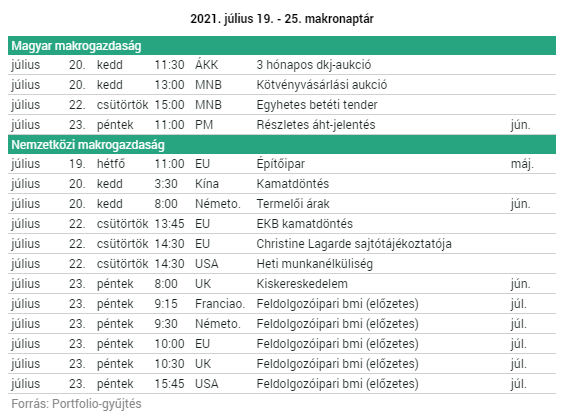Click the calendar title 2021. július makronaptár
Image resolution: width=566 pixels, height=419 pixels.
tap(282, 19)
